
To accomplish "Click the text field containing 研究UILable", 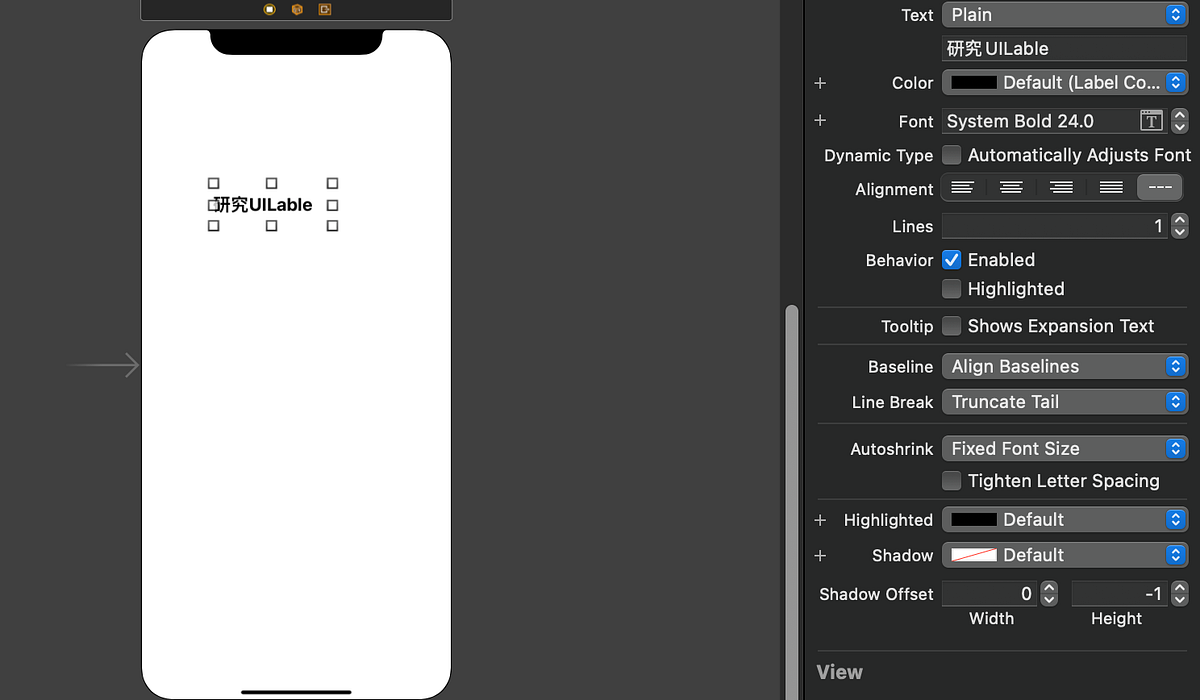I will [1063, 48].
